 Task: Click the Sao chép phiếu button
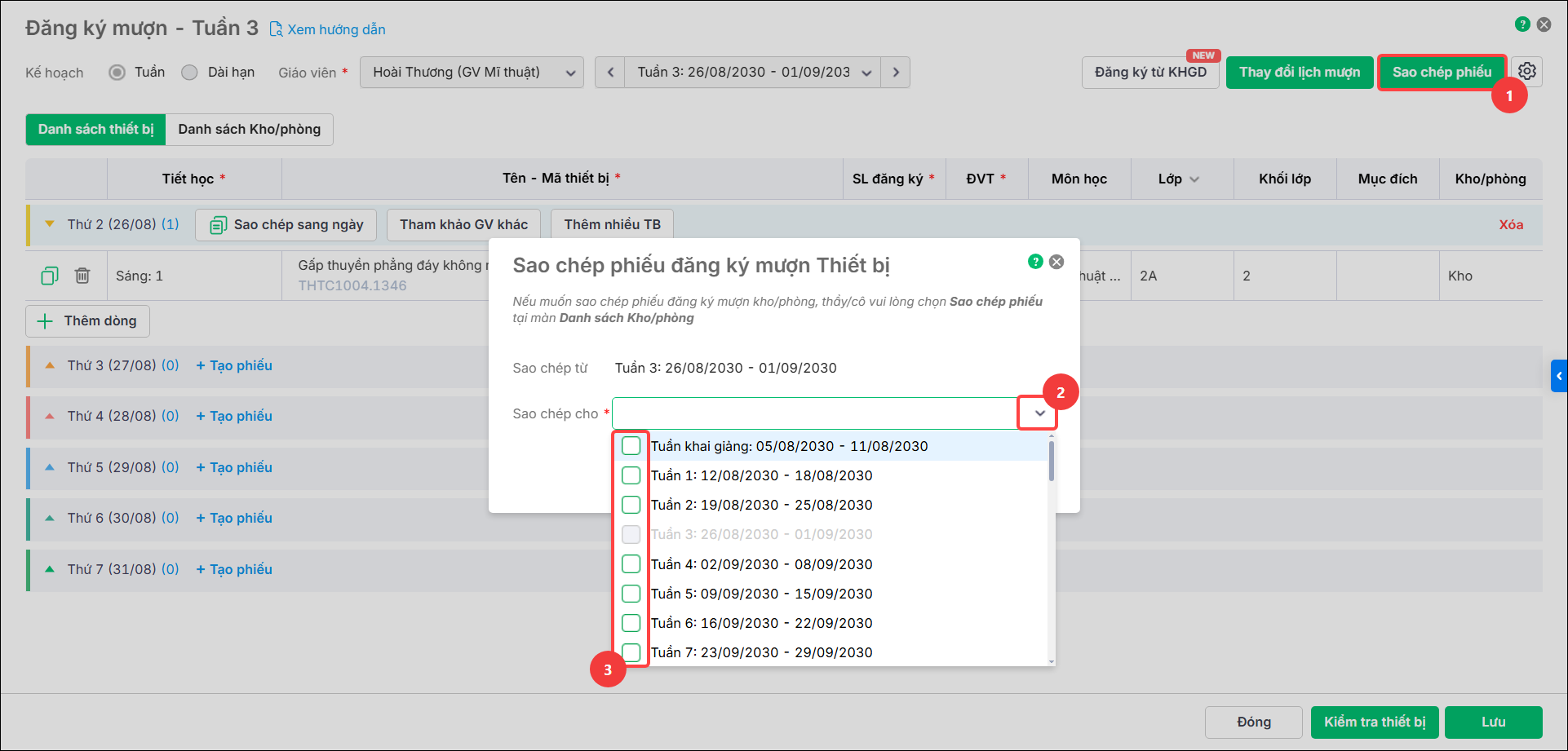(1442, 73)
